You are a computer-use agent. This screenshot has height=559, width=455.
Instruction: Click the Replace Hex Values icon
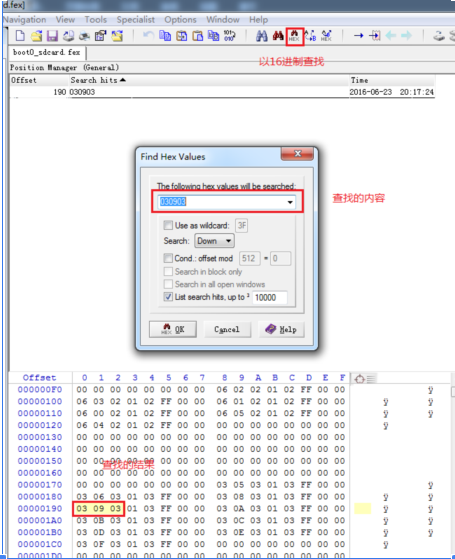tap(326, 36)
